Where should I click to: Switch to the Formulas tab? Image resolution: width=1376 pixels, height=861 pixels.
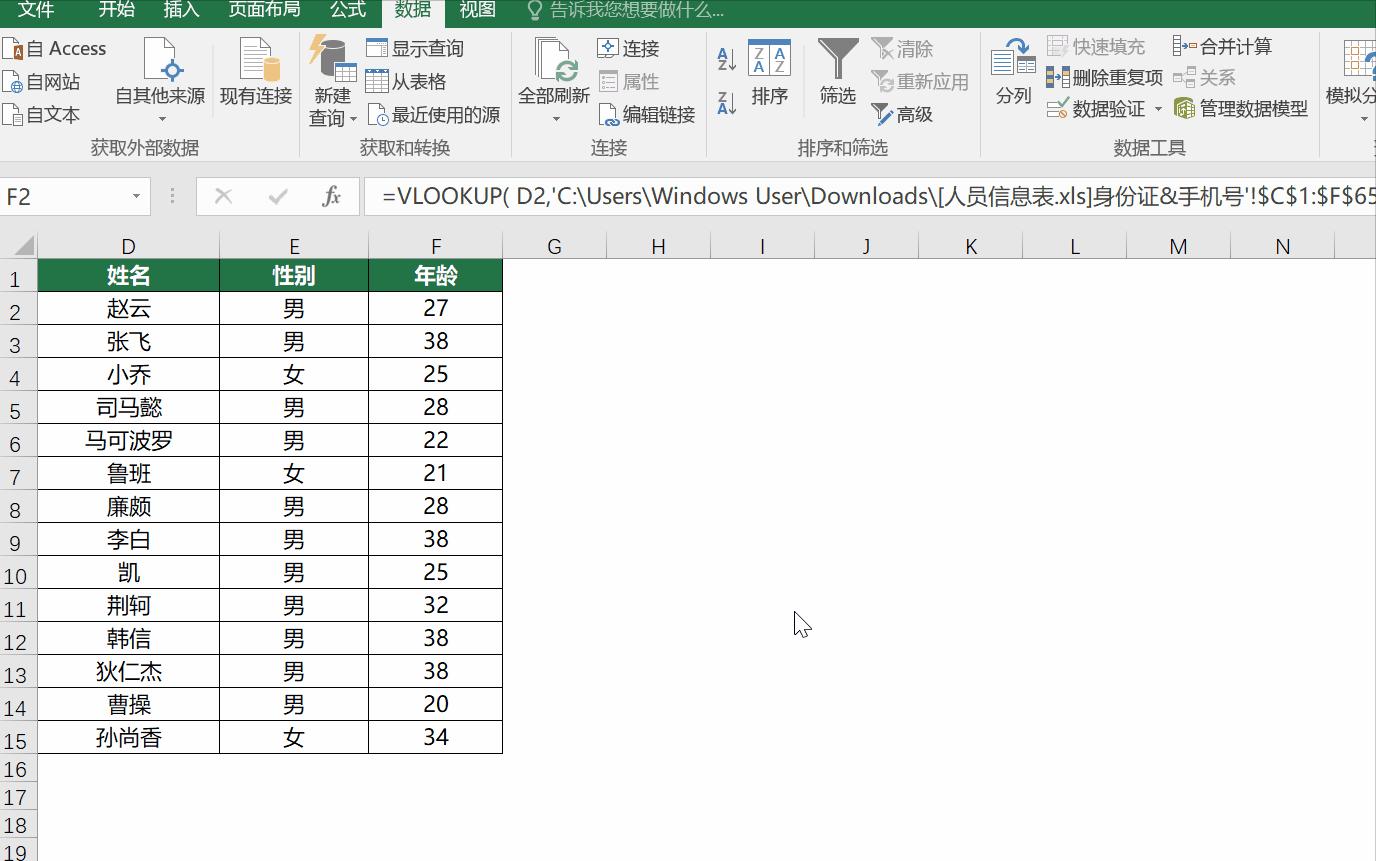pyautogui.click(x=347, y=11)
